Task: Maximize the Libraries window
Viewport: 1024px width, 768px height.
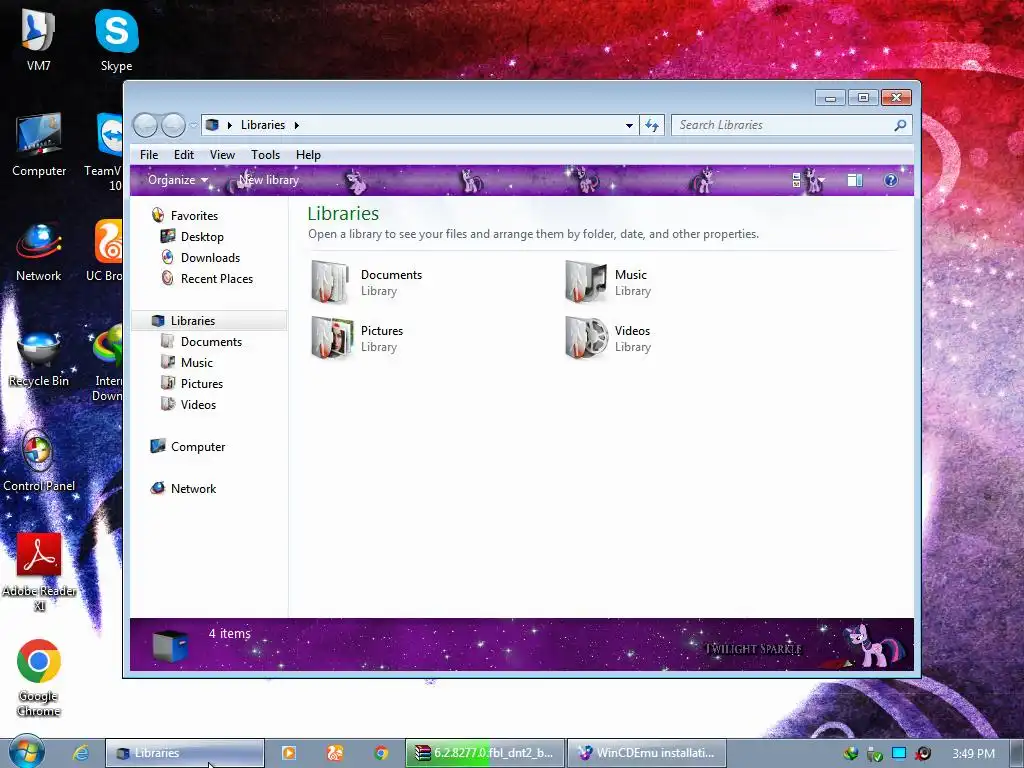Action: pos(863,98)
